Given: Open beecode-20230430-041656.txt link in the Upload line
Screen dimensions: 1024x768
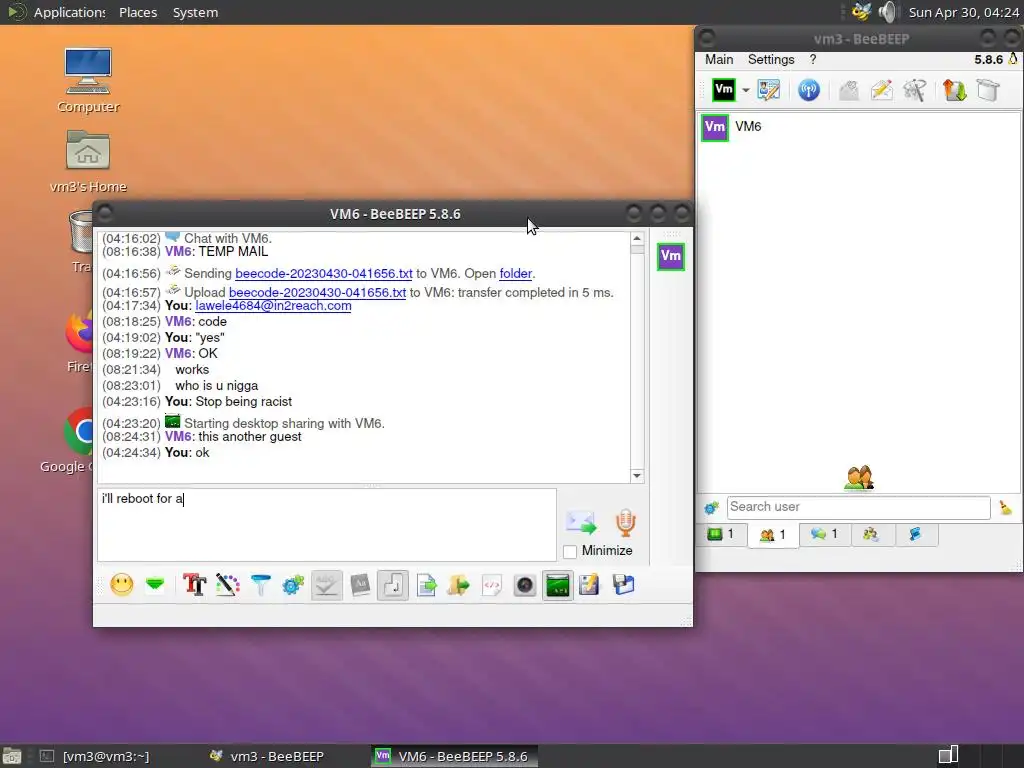Looking at the screenshot, I should point(317,293).
